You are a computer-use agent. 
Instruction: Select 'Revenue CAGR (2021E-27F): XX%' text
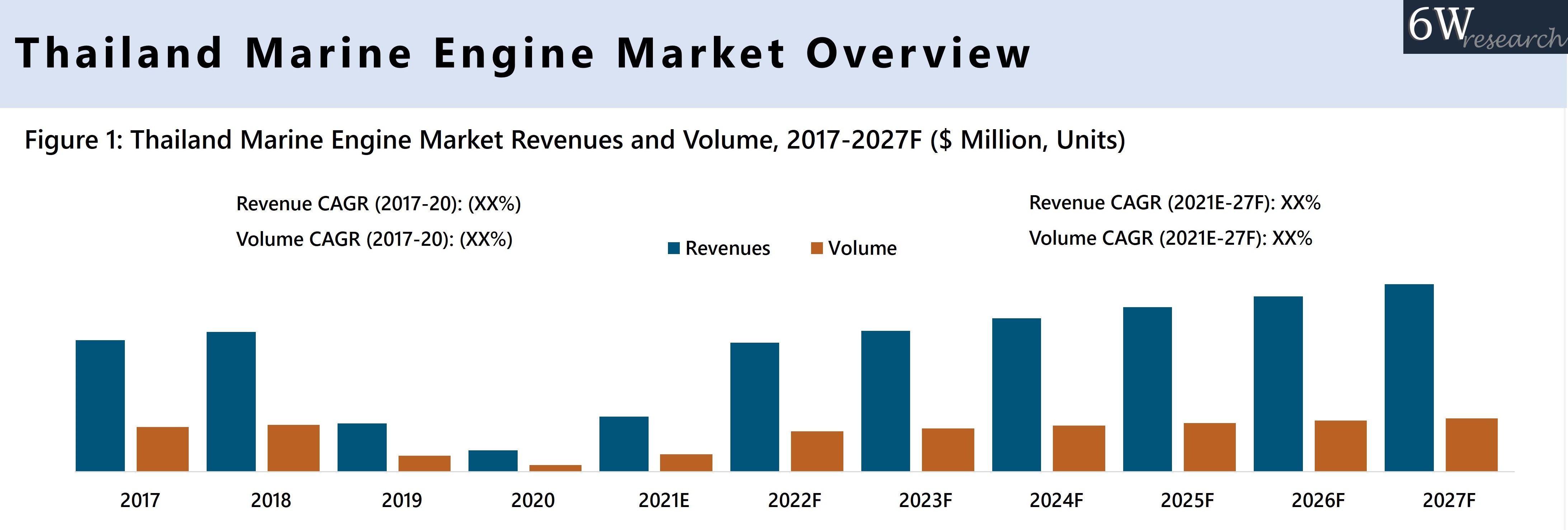1175,202
